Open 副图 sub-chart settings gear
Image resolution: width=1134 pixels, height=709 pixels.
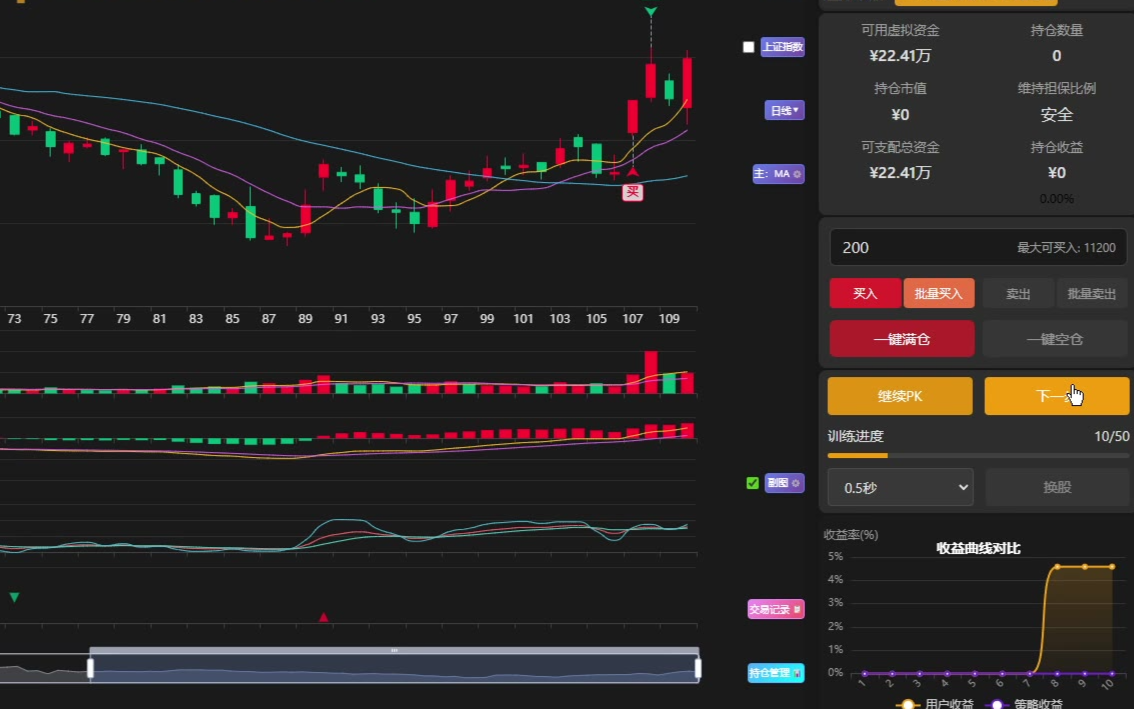797,483
